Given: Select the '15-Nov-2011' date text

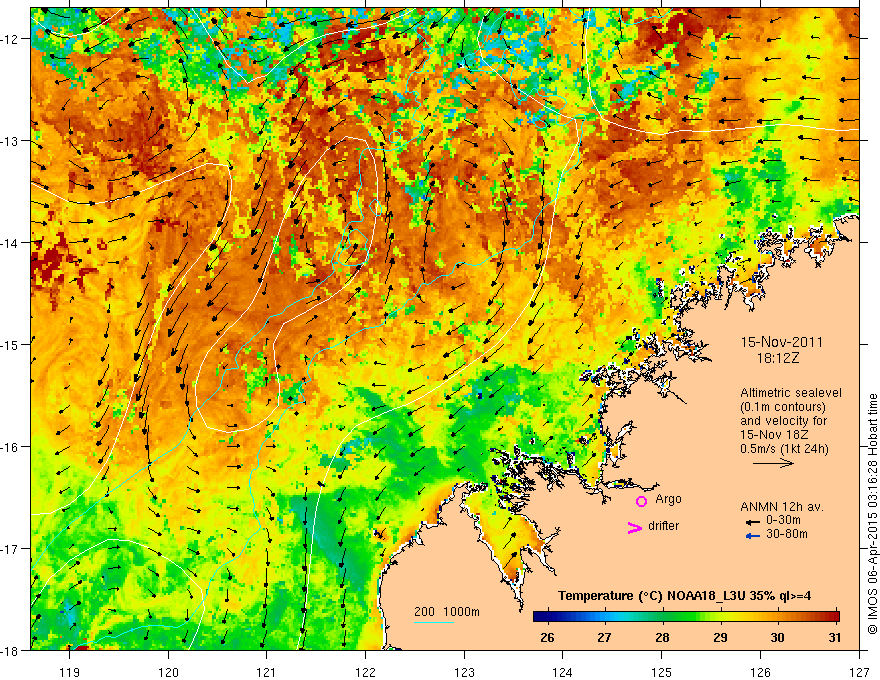Looking at the screenshot, I should coord(782,342).
